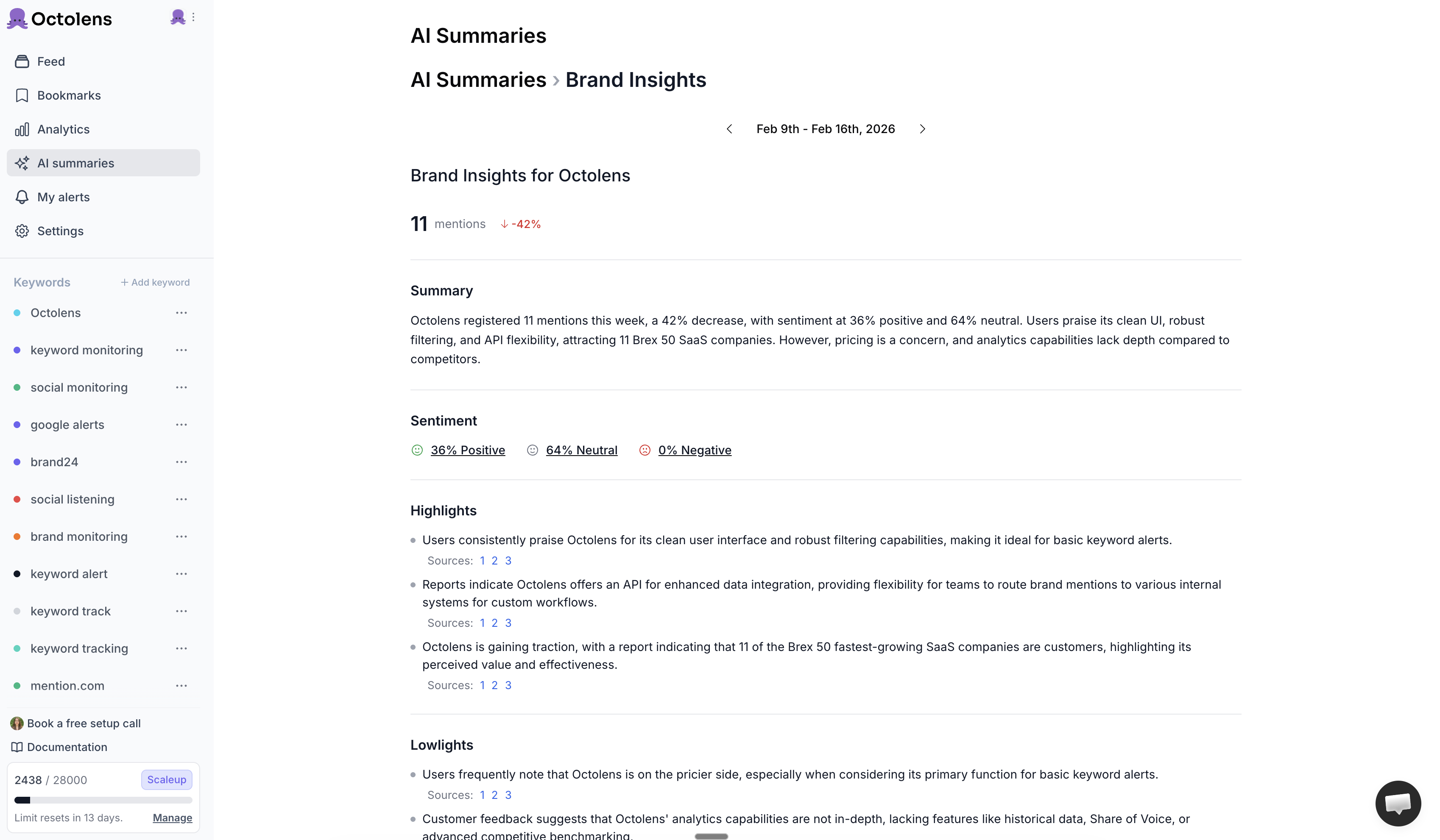Select the keyword monitoring keyword
Screen dimensions: 1440x840
(x=86, y=350)
